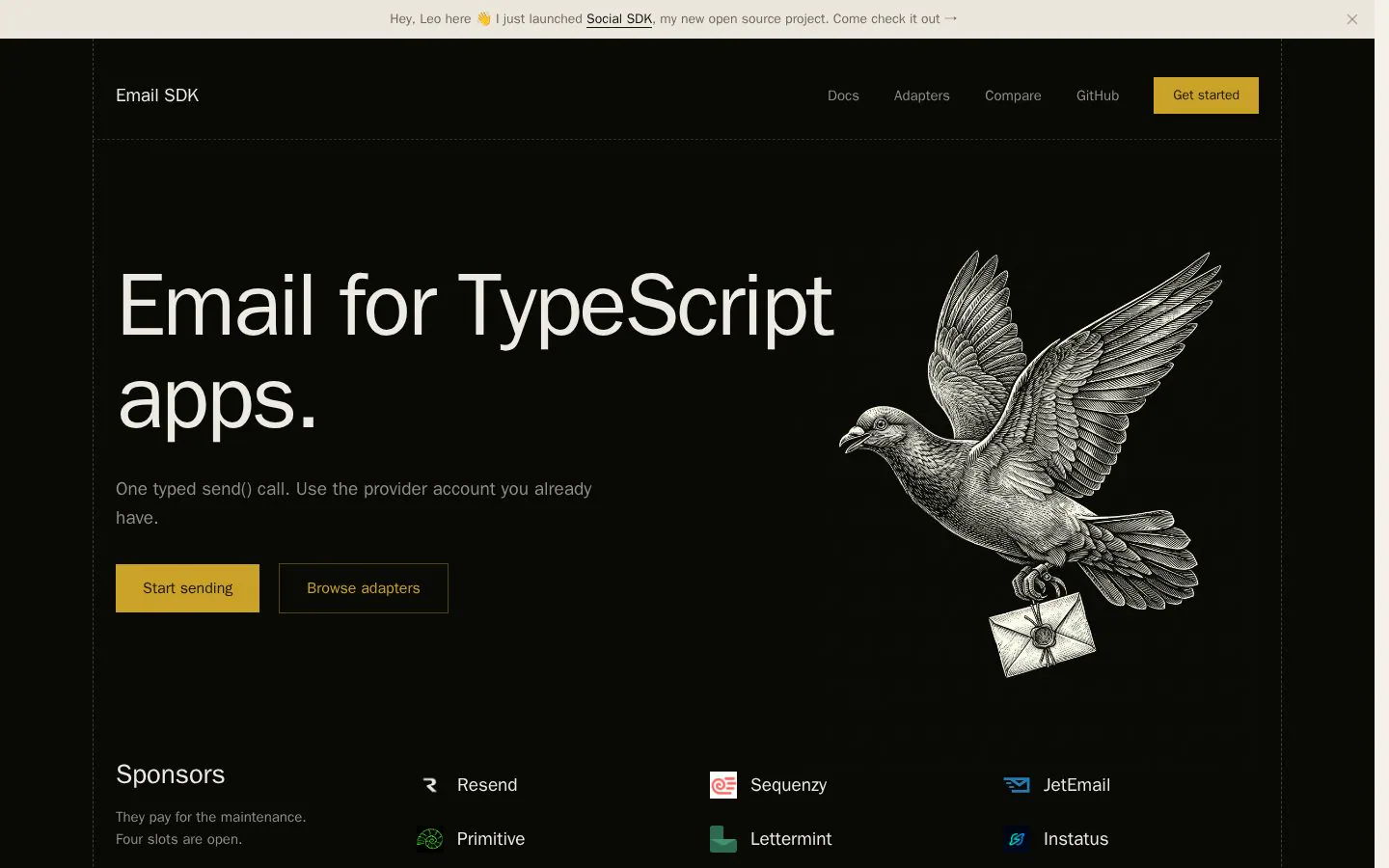Click the pigeon carrying envelope illustration
The width and height of the screenshot is (1389, 868).
1030,463
